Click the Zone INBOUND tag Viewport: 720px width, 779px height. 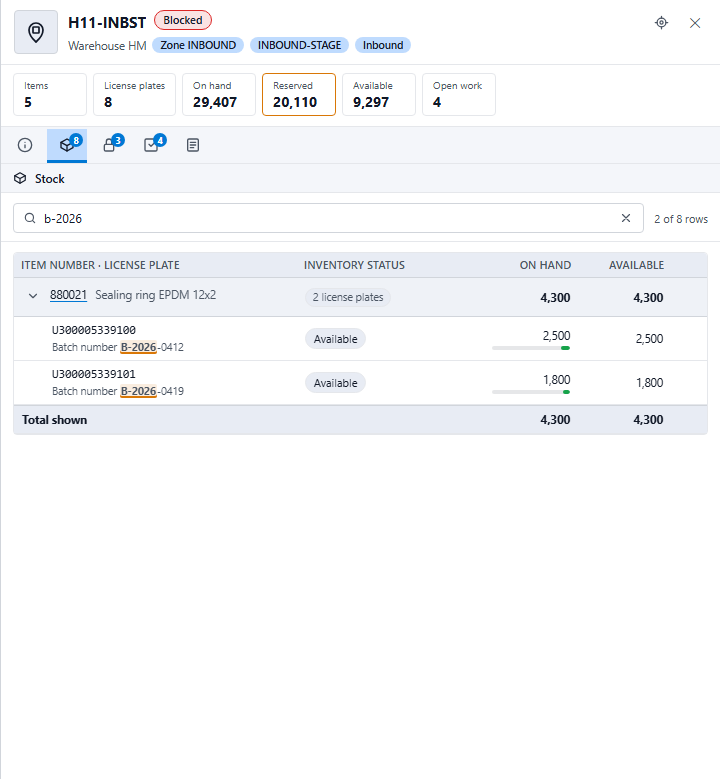[198, 45]
